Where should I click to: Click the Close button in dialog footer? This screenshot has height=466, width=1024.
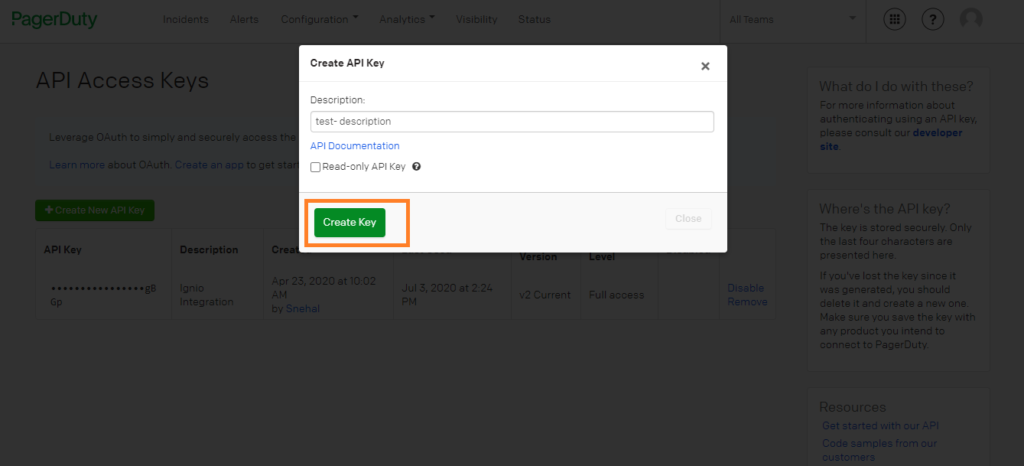(x=687, y=219)
